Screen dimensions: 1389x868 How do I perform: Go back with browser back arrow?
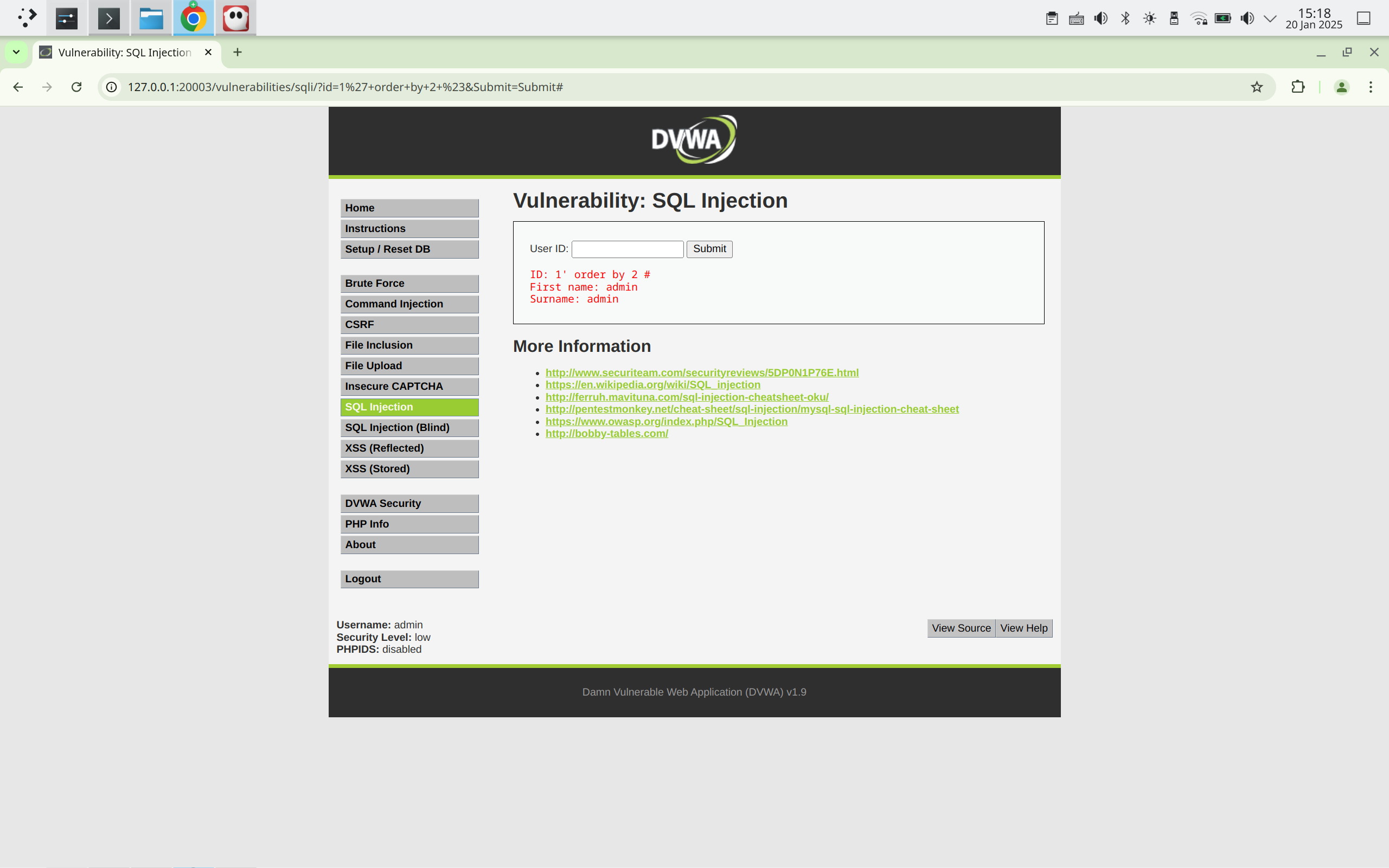point(18,87)
